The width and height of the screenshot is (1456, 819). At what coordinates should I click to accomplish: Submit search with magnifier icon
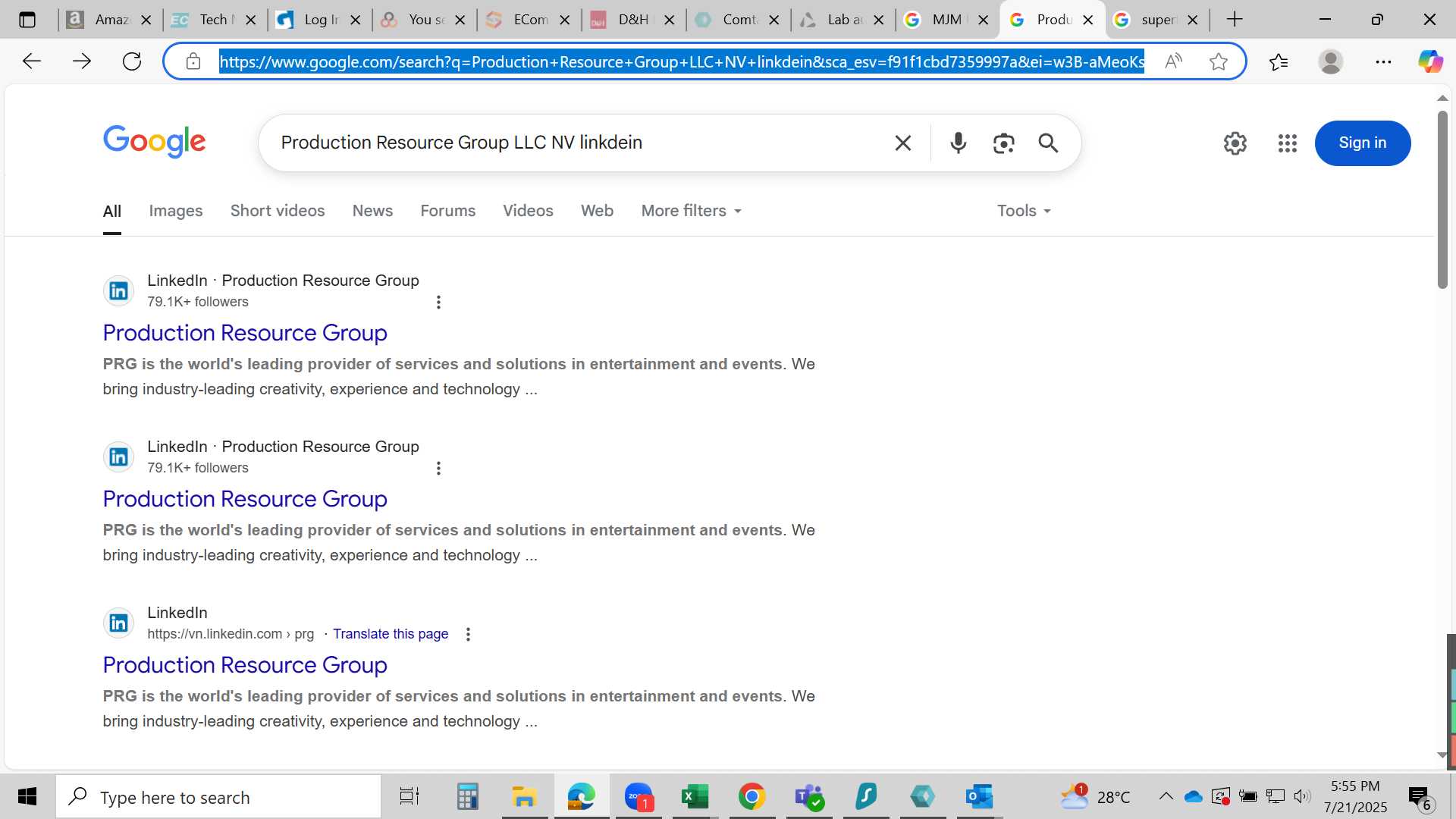coord(1048,143)
